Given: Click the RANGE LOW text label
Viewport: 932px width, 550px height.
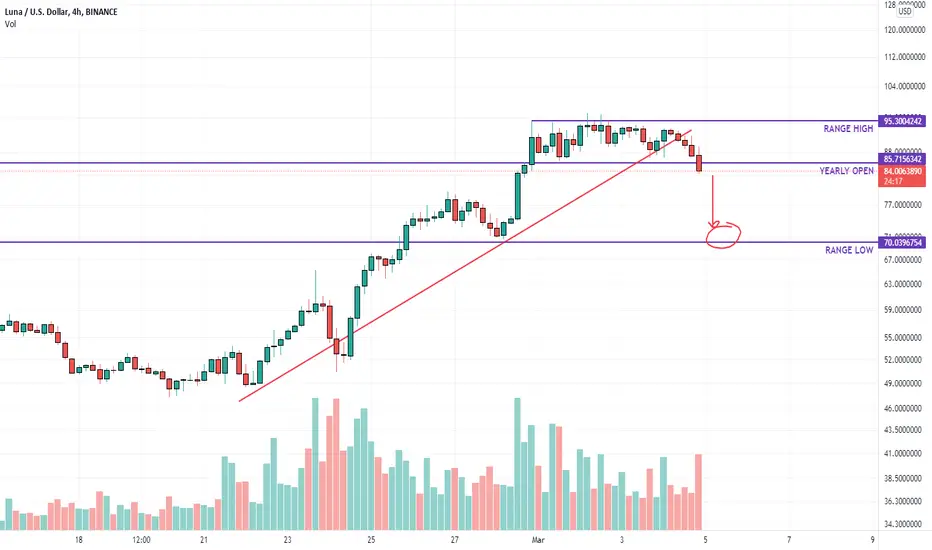Looking at the screenshot, I should tap(849, 250).
